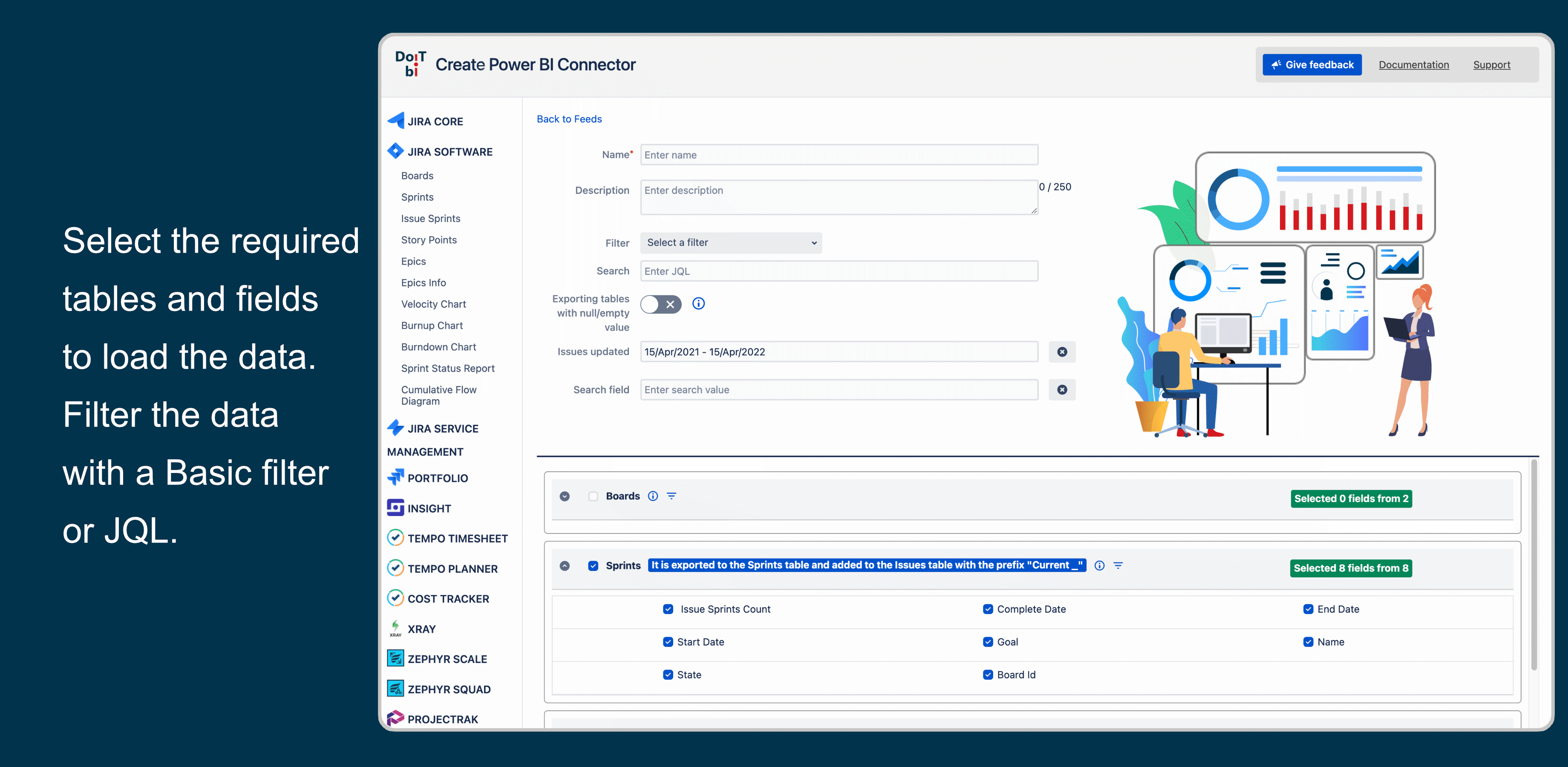
Task: Focus the Name input field
Action: (839, 155)
